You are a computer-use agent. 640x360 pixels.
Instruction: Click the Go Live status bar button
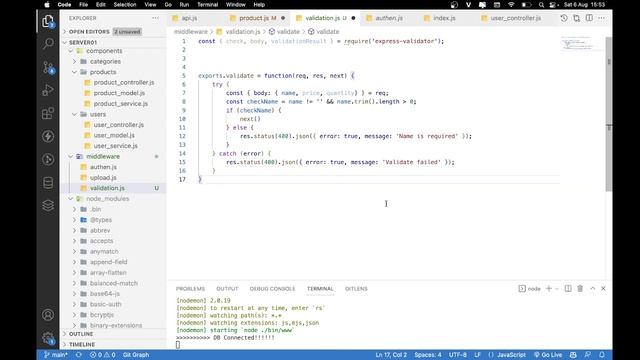[x=548, y=355]
